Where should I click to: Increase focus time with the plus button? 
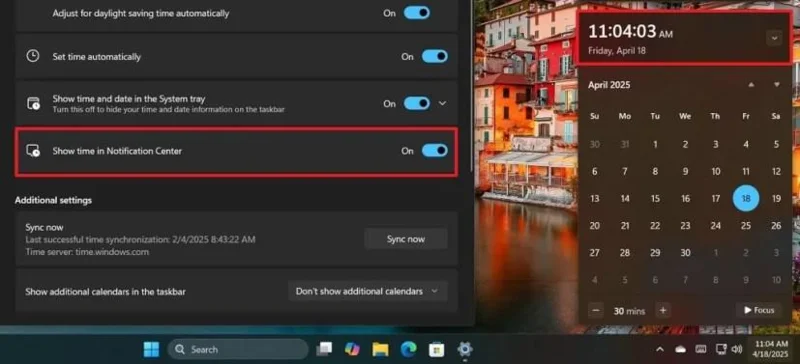[x=663, y=310]
